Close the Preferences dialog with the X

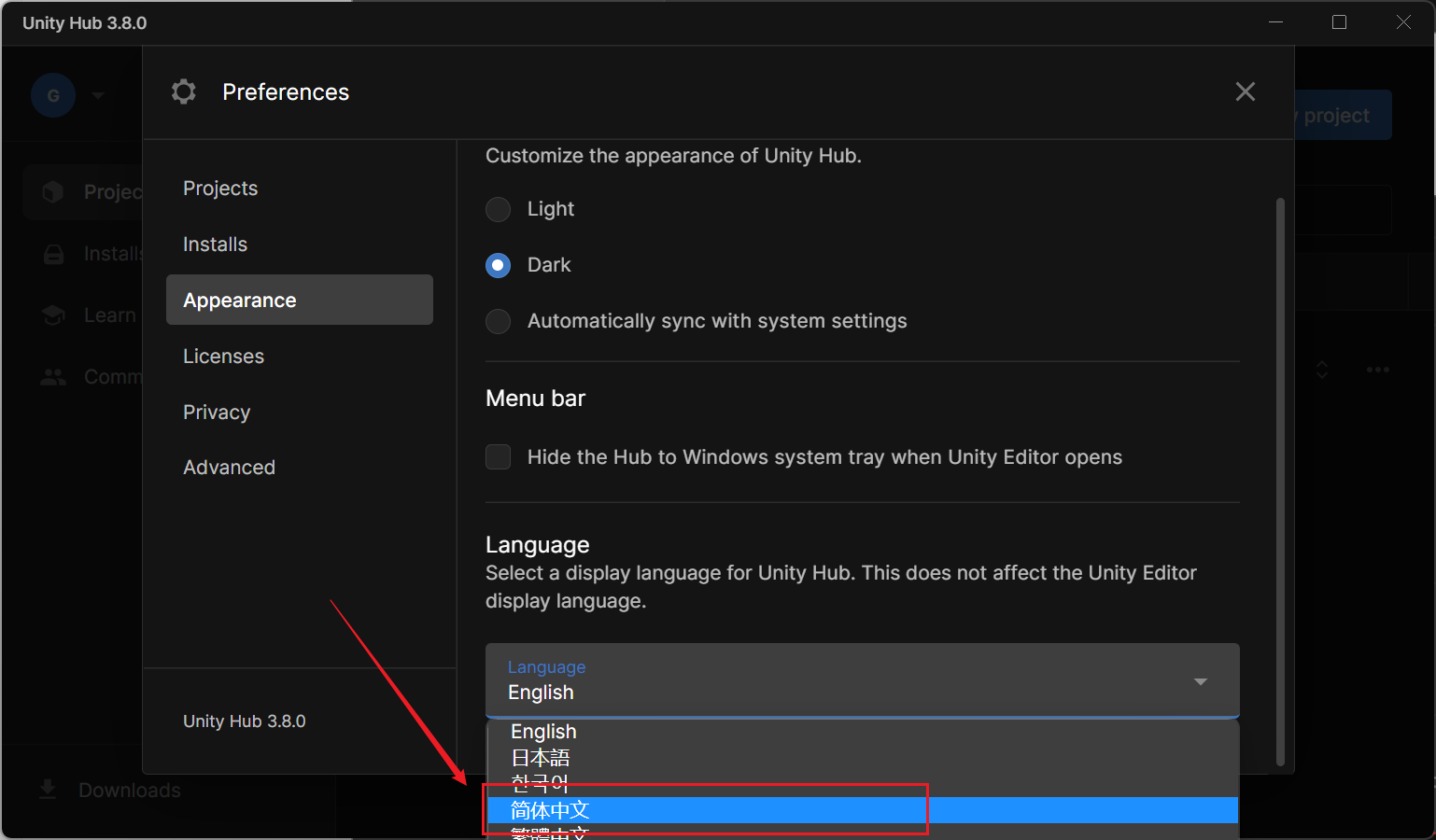[x=1246, y=91]
